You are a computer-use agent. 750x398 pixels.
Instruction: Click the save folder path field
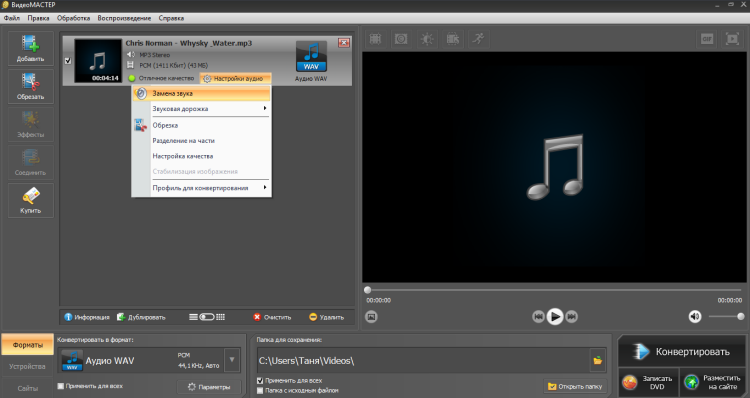point(423,361)
